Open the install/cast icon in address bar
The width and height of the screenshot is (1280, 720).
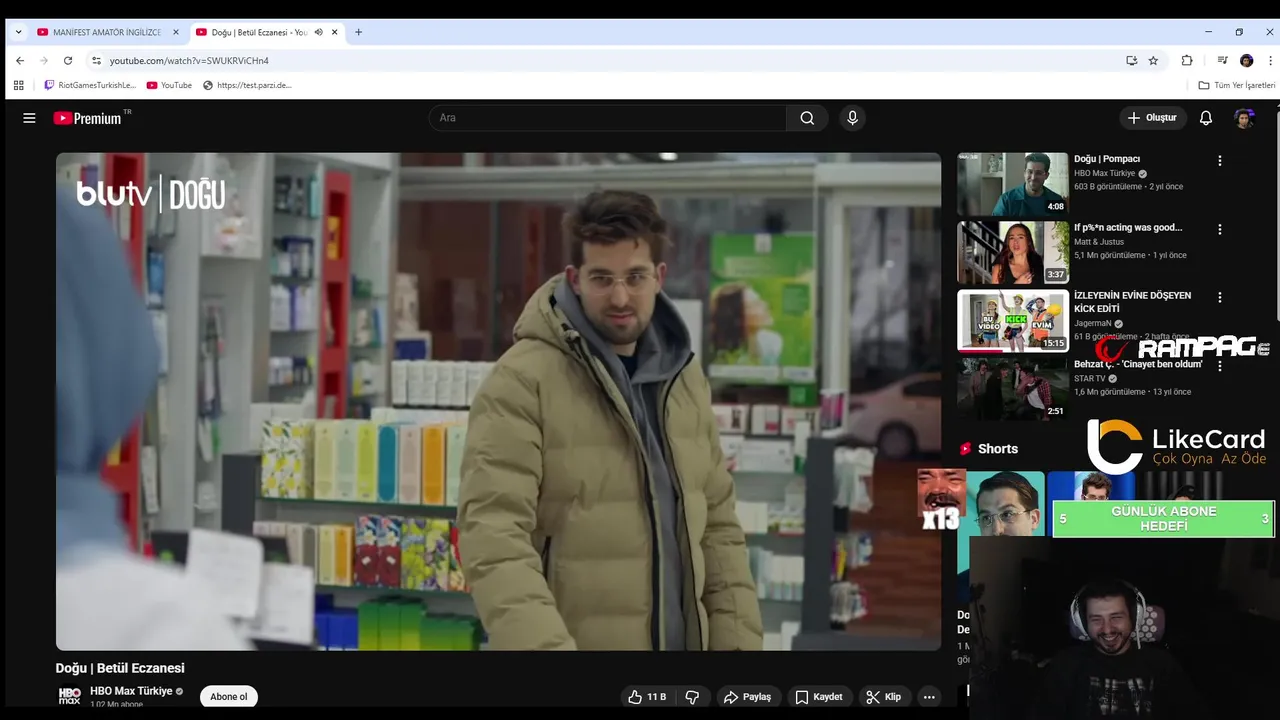click(x=1131, y=60)
